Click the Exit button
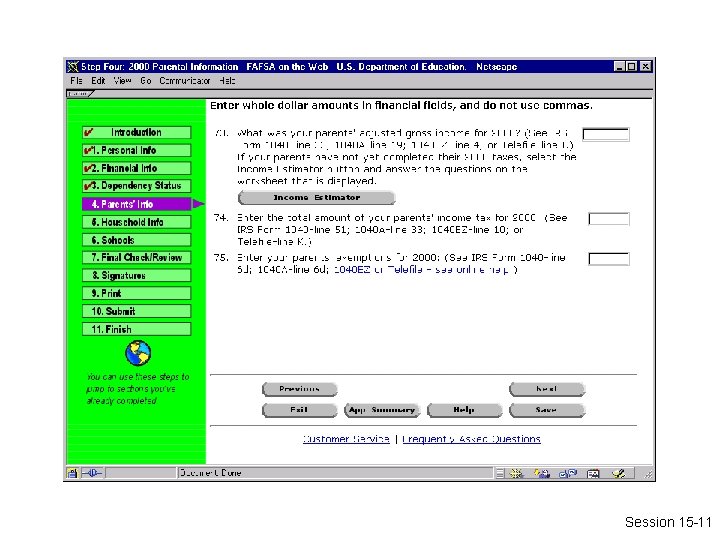This screenshot has height=540, width=720. pyautogui.click(x=300, y=410)
